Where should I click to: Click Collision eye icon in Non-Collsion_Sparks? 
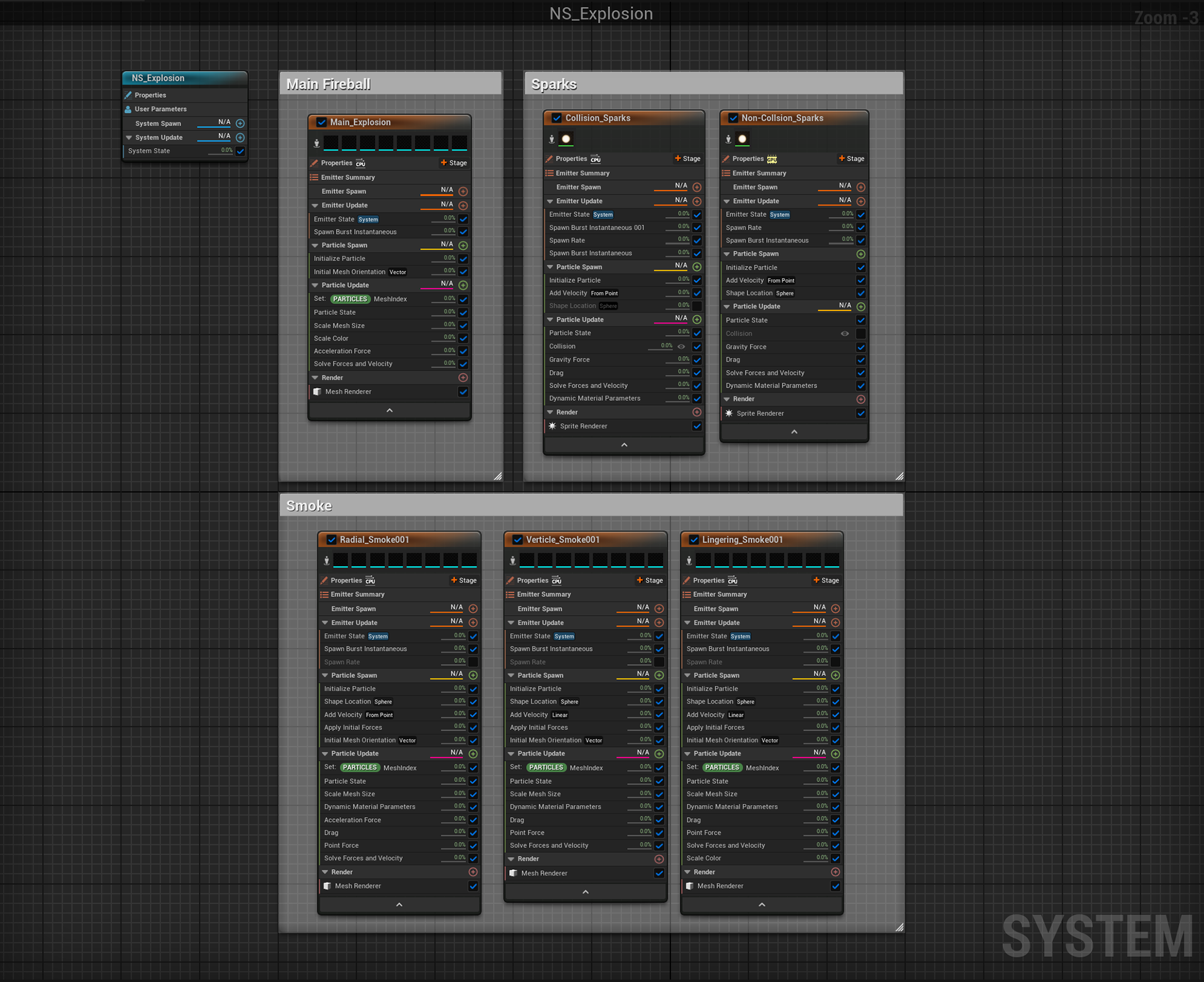(845, 334)
